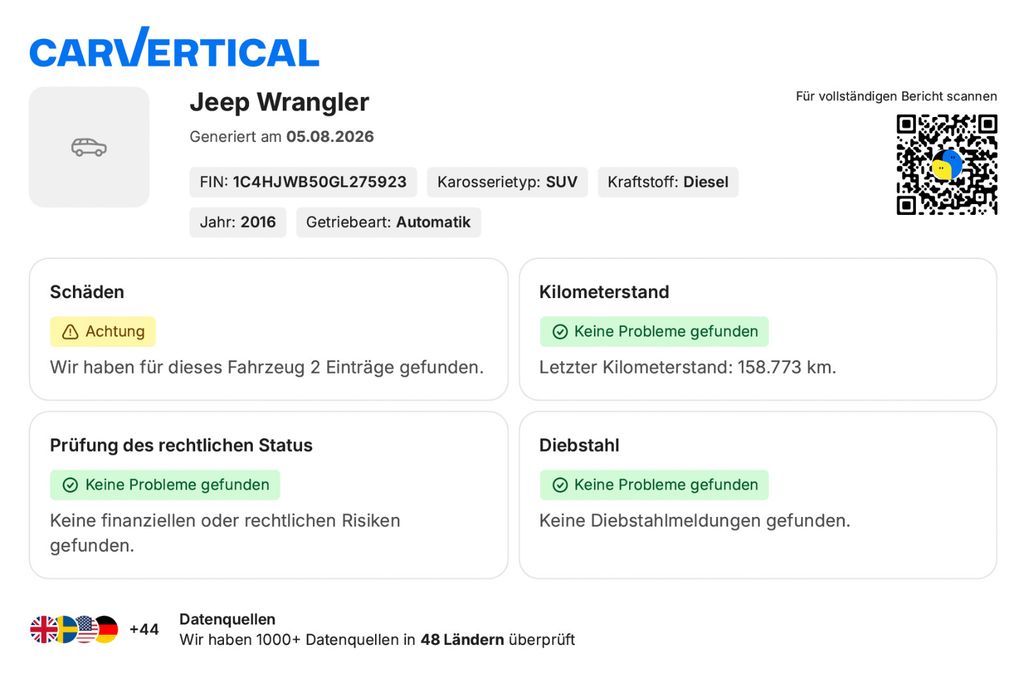Click the yellow warning triangle icon
The width and height of the screenshot is (1024, 673).
pyautogui.click(x=70, y=332)
